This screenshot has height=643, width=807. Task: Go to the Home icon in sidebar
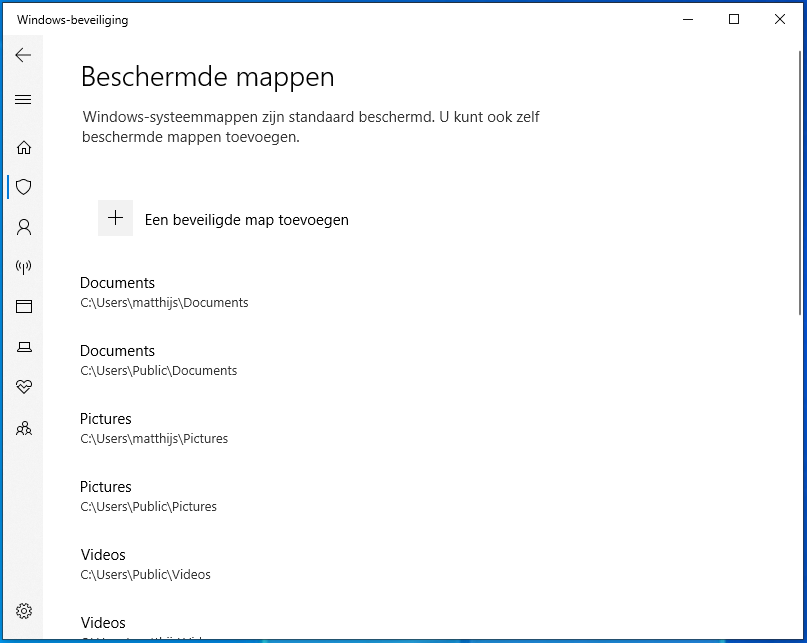[x=24, y=147]
